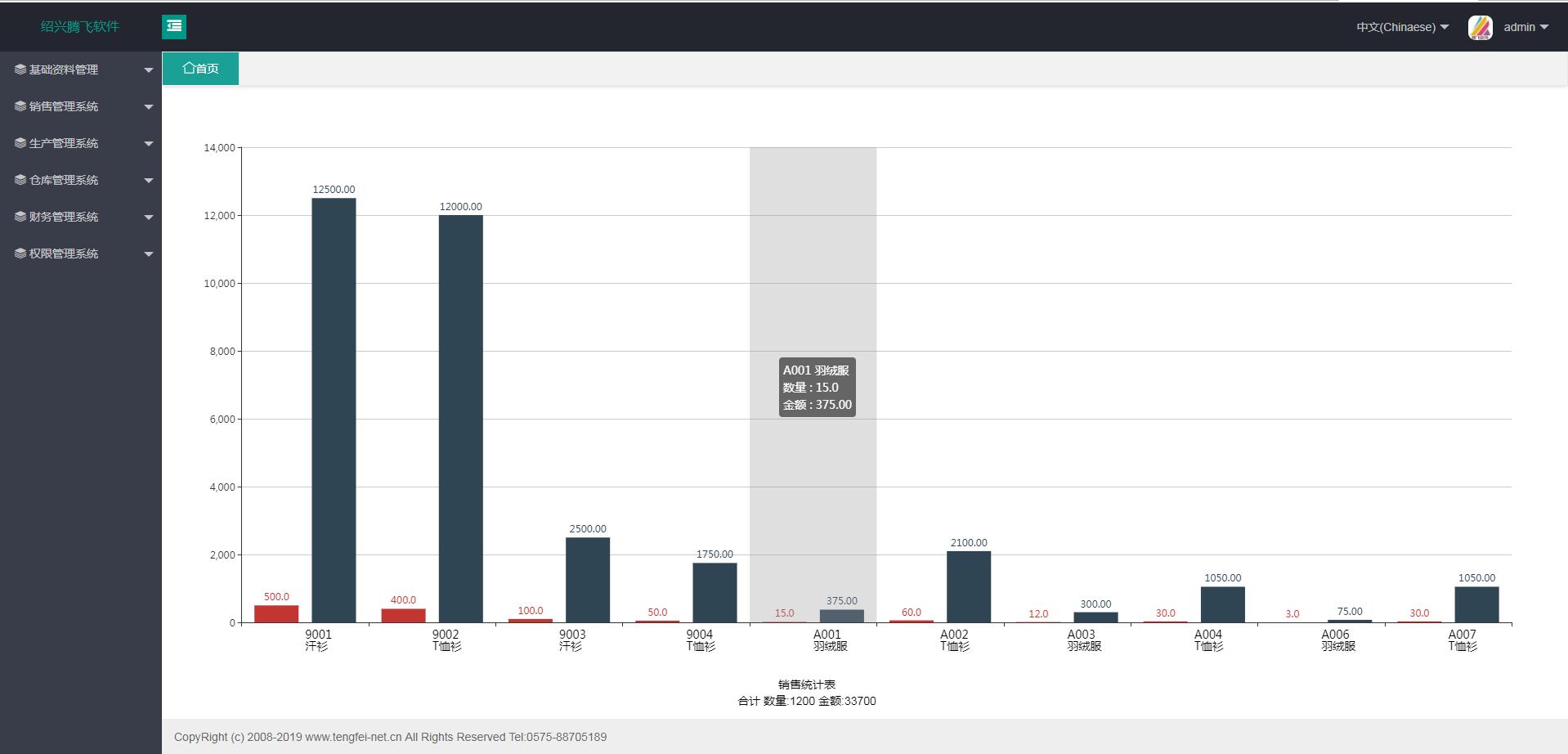Click the stack icon beside 基础资料管理
Image resolution: width=1568 pixels, height=754 pixels.
click(20, 70)
